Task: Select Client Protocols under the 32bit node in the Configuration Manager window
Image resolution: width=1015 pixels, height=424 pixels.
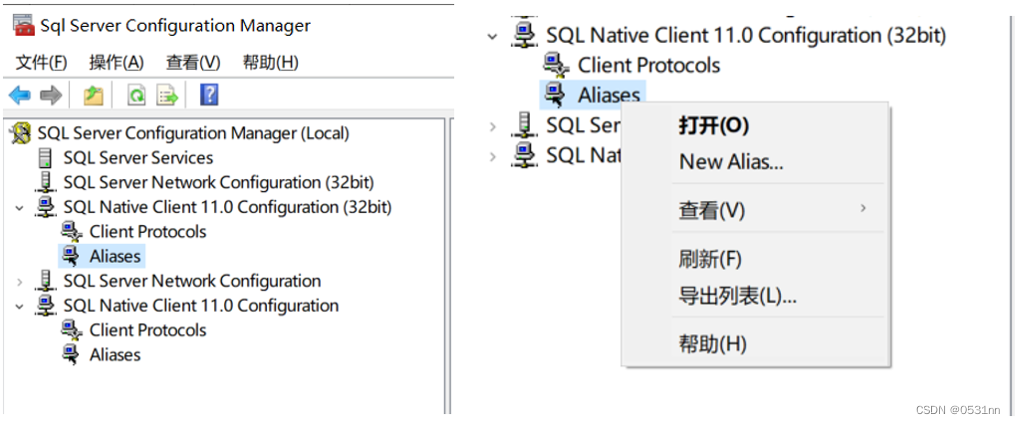Action: click(148, 232)
